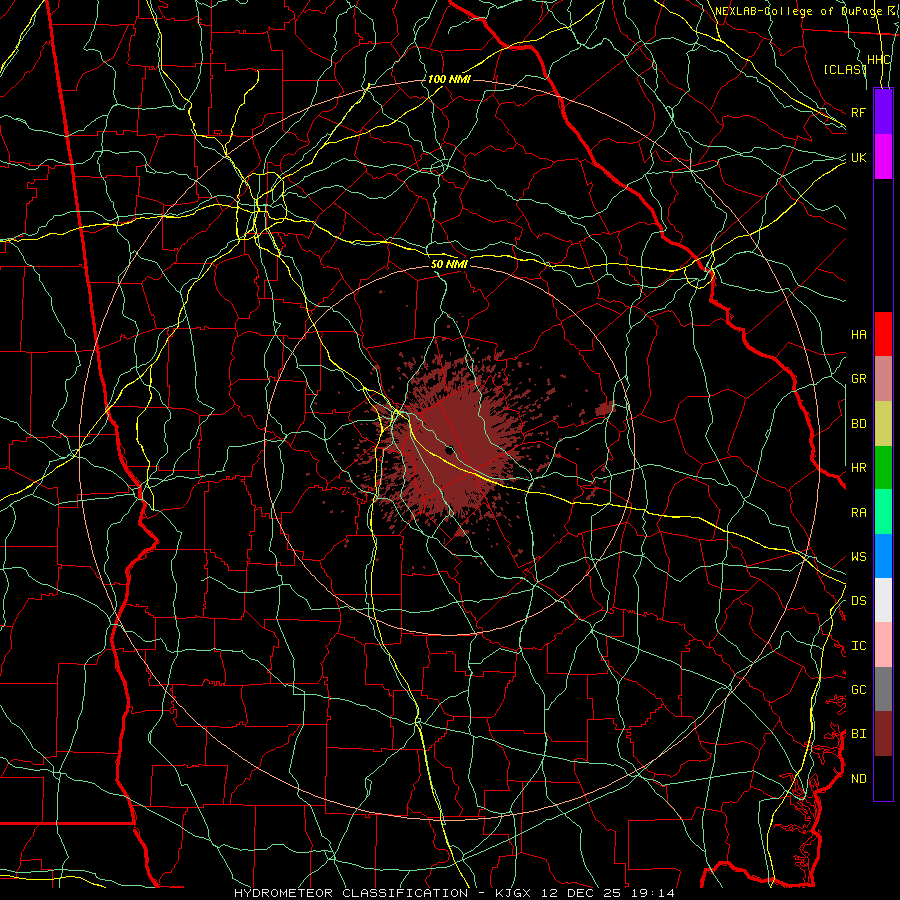900x900 pixels.
Task: Click the HHC product code label
Action: (878, 60)
